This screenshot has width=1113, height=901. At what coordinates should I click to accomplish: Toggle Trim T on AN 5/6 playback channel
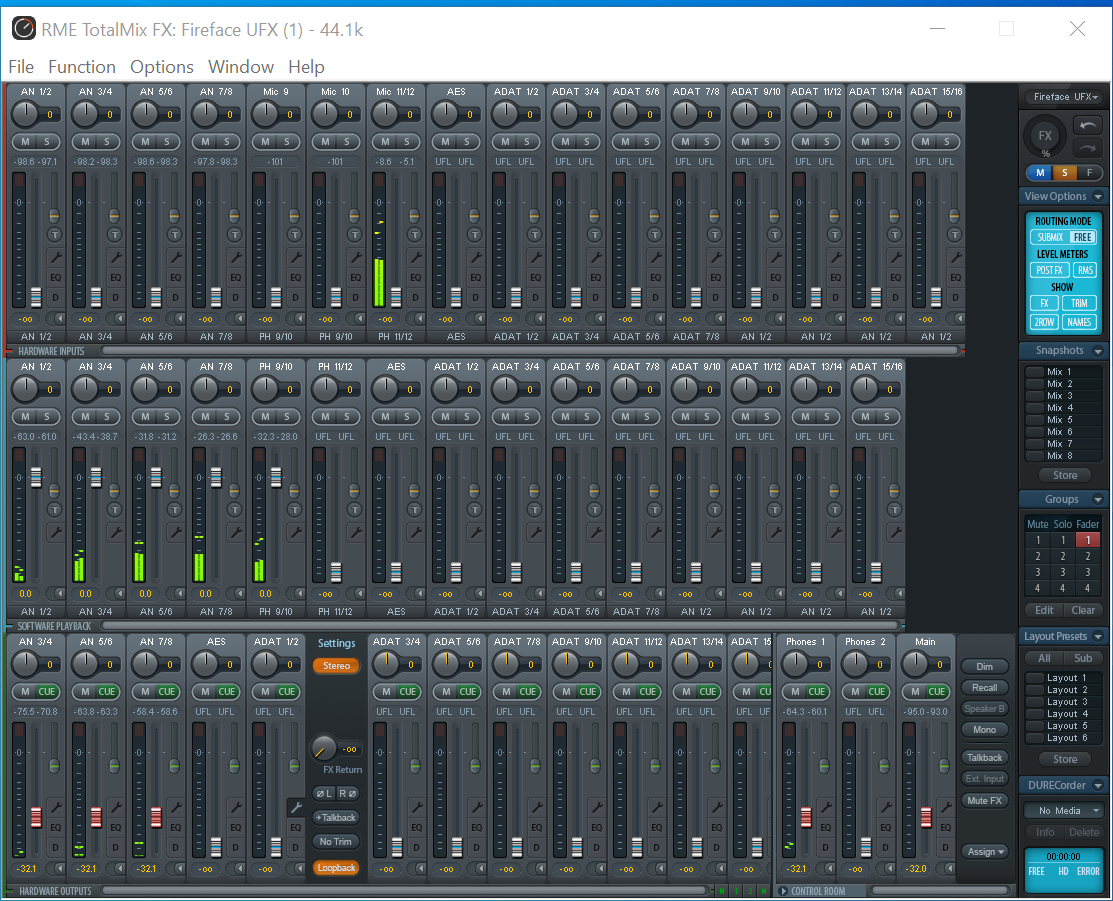175,509
